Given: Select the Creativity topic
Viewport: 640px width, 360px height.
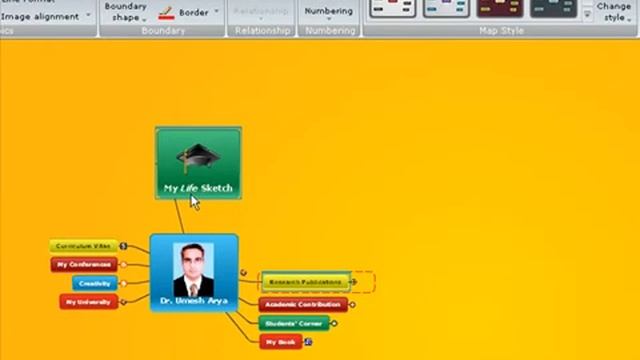Looking at the screenshot, I should coord(95,283).
